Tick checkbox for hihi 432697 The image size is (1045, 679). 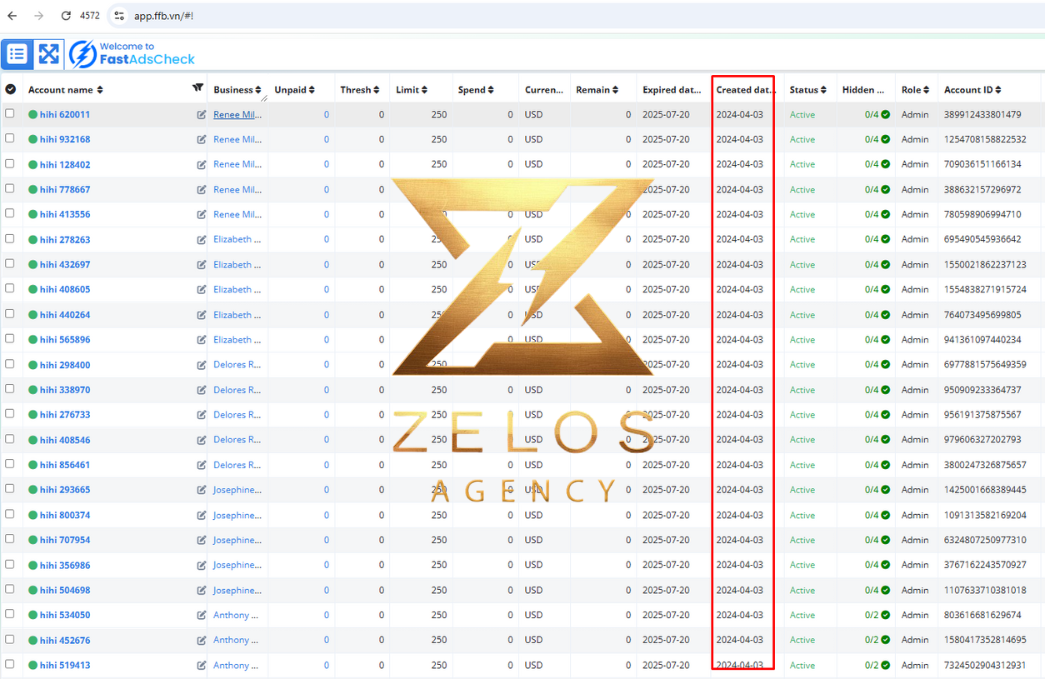tap(9, 263)
